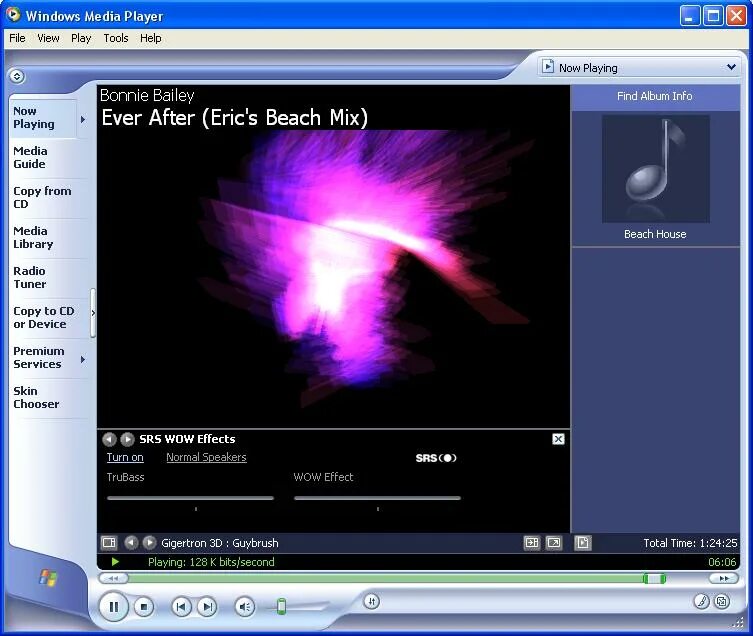Click the TruBass slider
The image size is (753, 636).
tap(190, 498)
